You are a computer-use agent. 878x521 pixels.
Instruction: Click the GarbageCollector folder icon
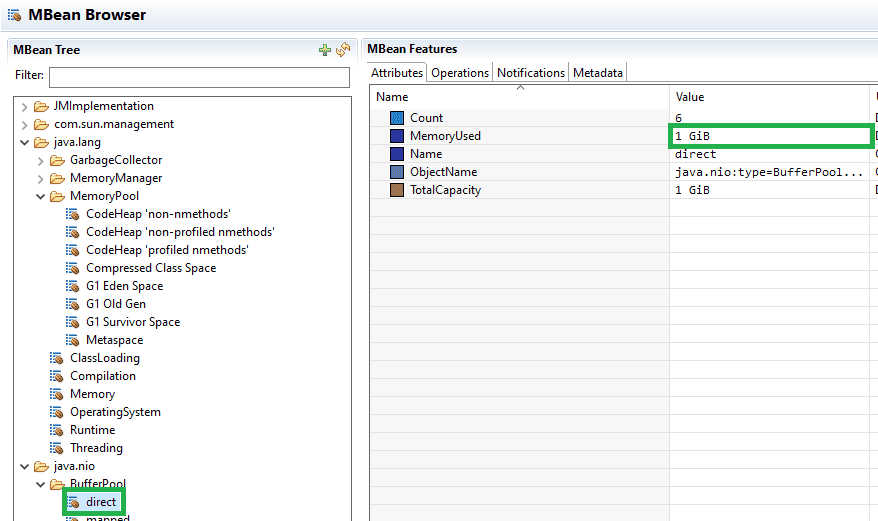pyautogui.click(x=57, y=161)
